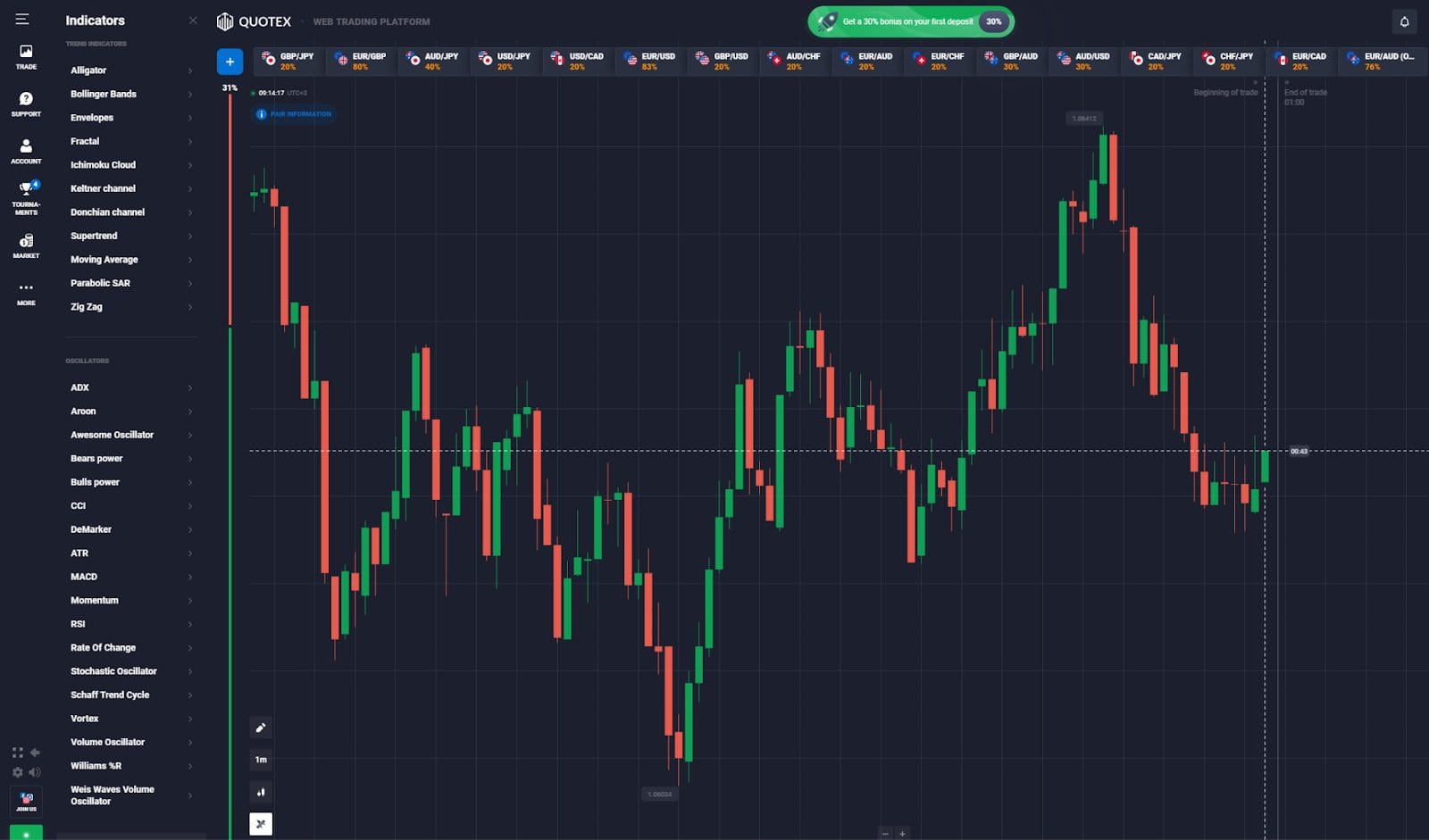Add a new asset with plus button
1429x840 pixels.
[230, 62]
